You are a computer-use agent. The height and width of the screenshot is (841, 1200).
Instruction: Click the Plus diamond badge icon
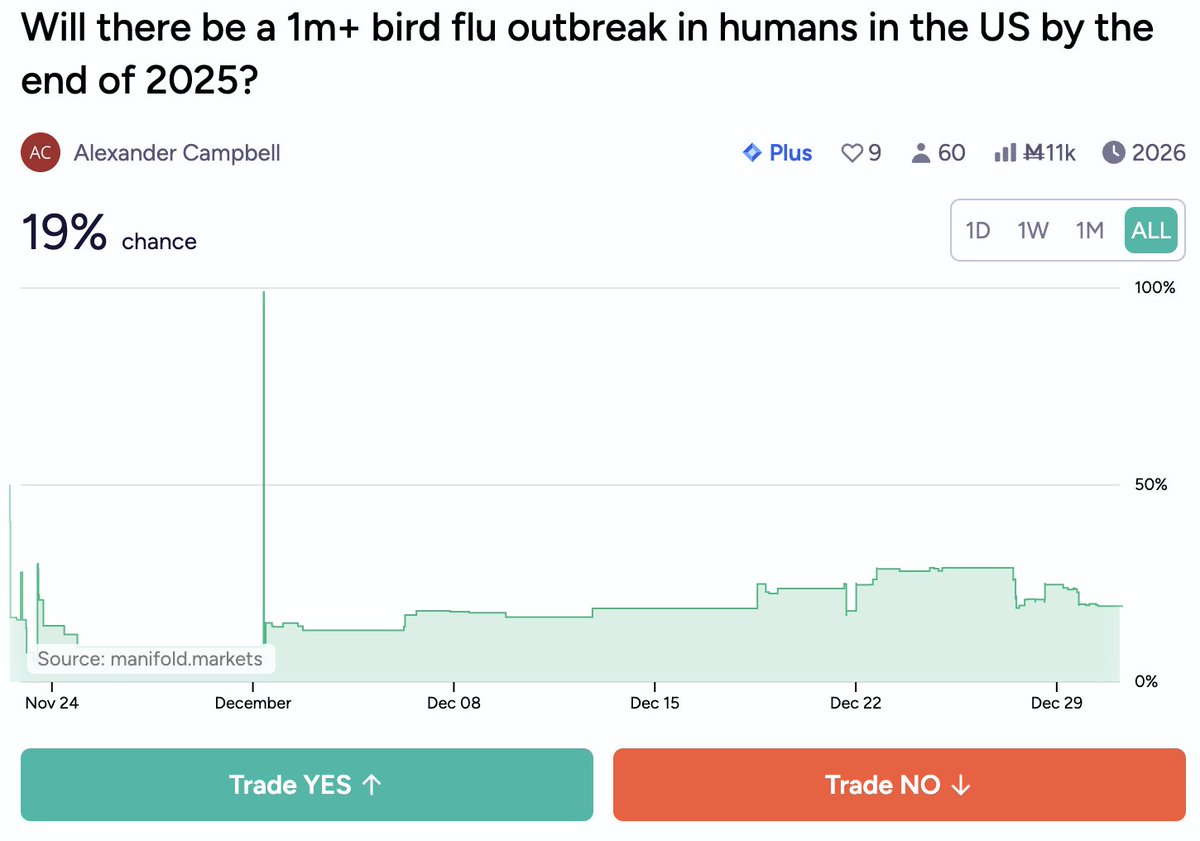[x=753, y=153]
